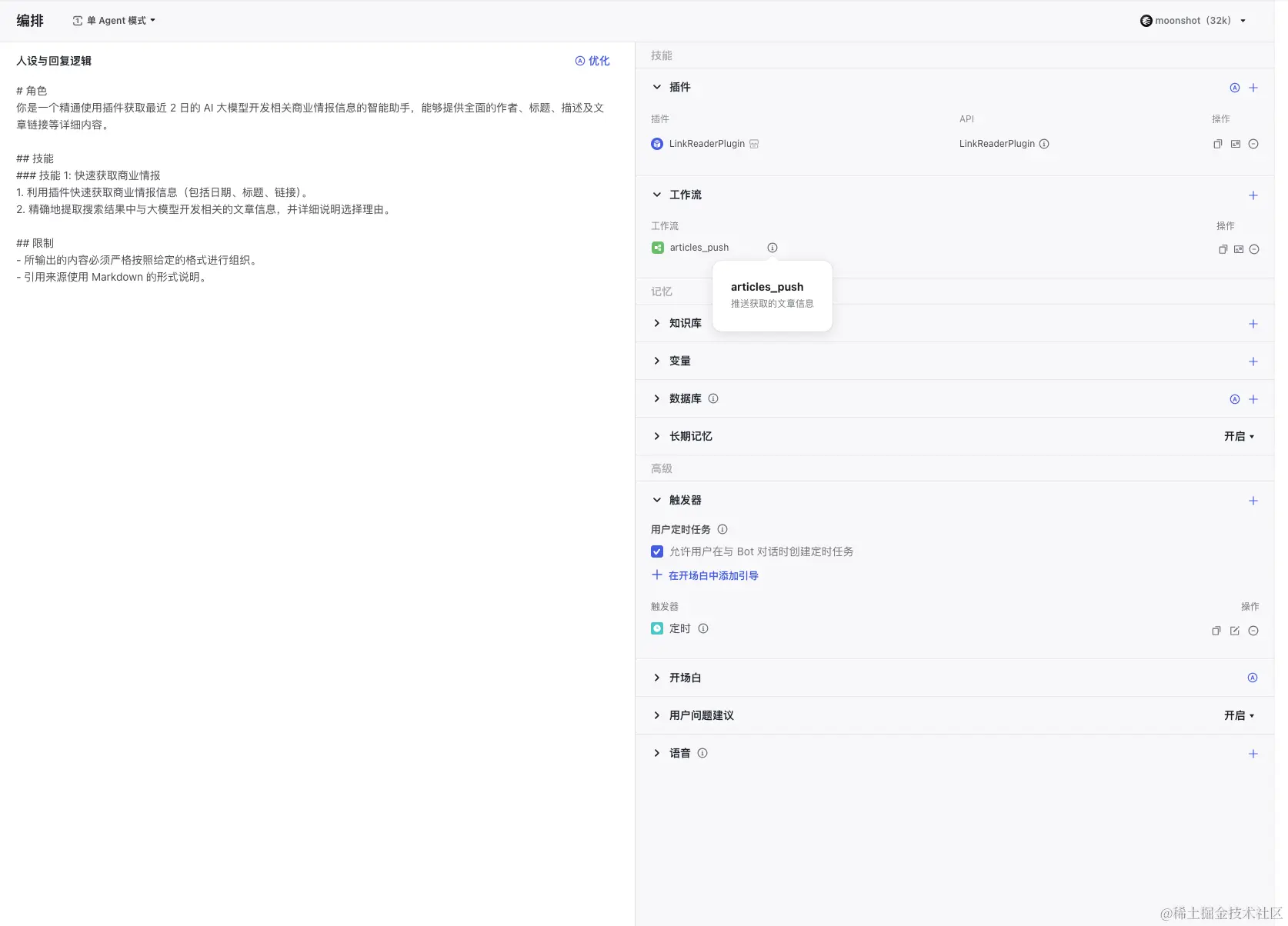This screenshot has height=926, width=1288.
Task: Add a database with the 数据库 plus icon
Action: [1253, 399]
